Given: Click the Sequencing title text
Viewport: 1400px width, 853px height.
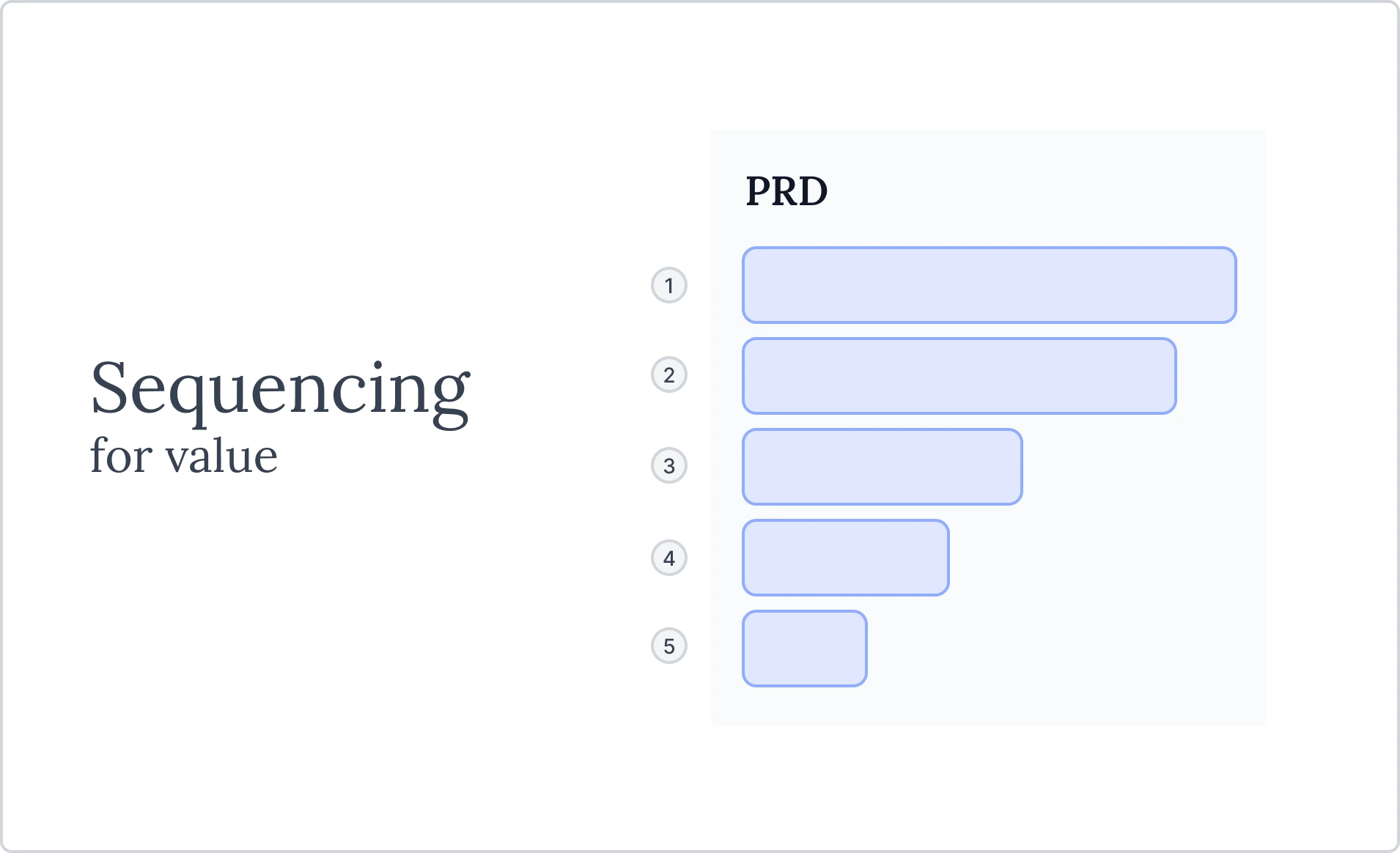Looking at the screenshot, I should 279,389.
